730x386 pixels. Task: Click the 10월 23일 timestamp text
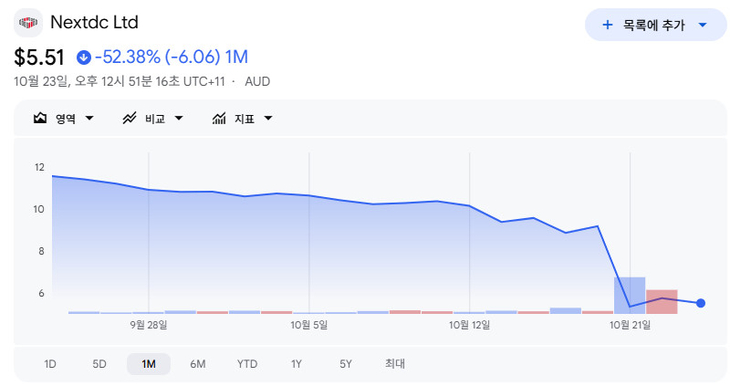tap(119, 81)
